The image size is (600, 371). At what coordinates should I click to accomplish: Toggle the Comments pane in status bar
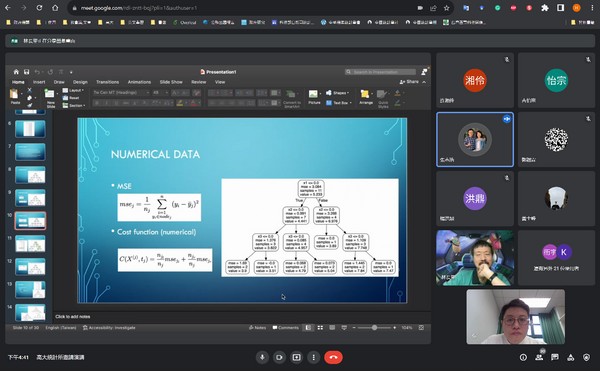(285, 327)
